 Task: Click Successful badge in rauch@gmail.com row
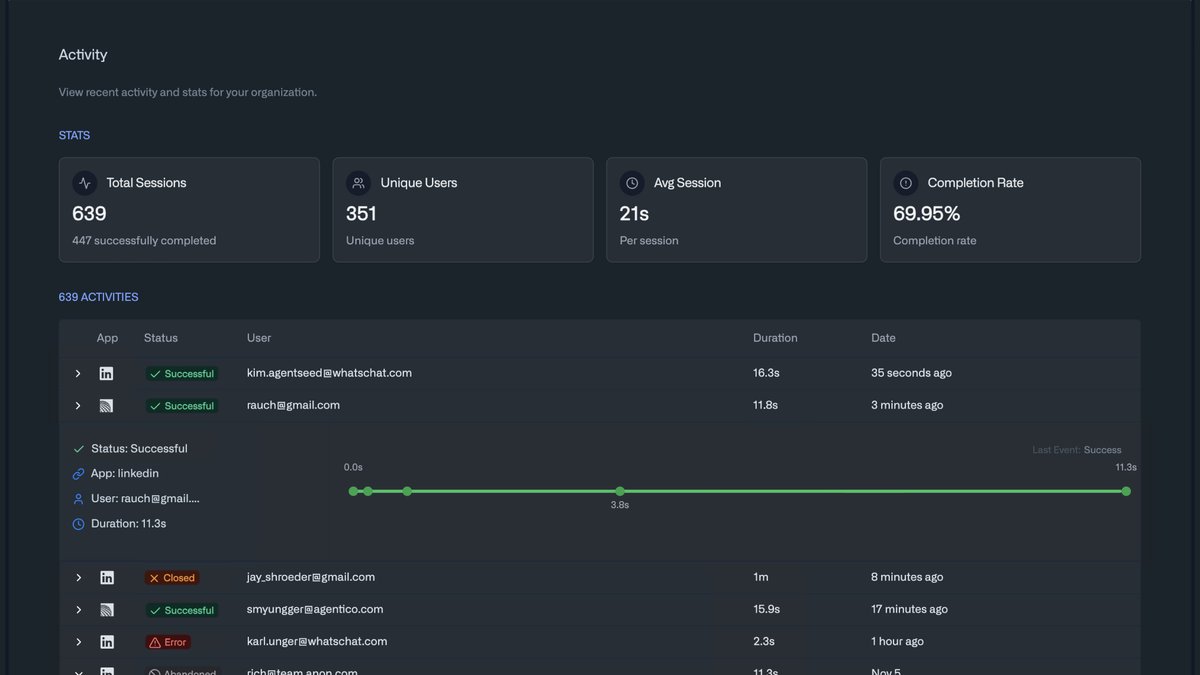click(x=181, y=406)
